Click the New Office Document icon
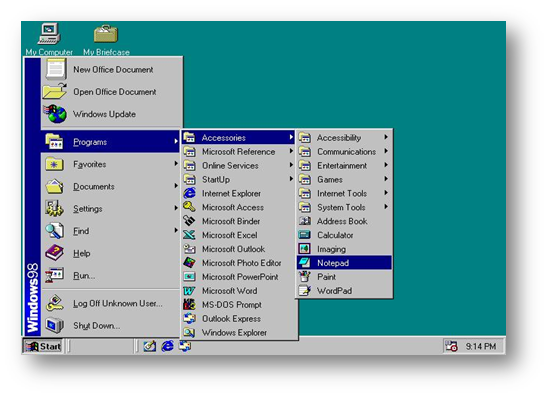The width and height of the screenshot is (548, 397). (x=55, y=69)
